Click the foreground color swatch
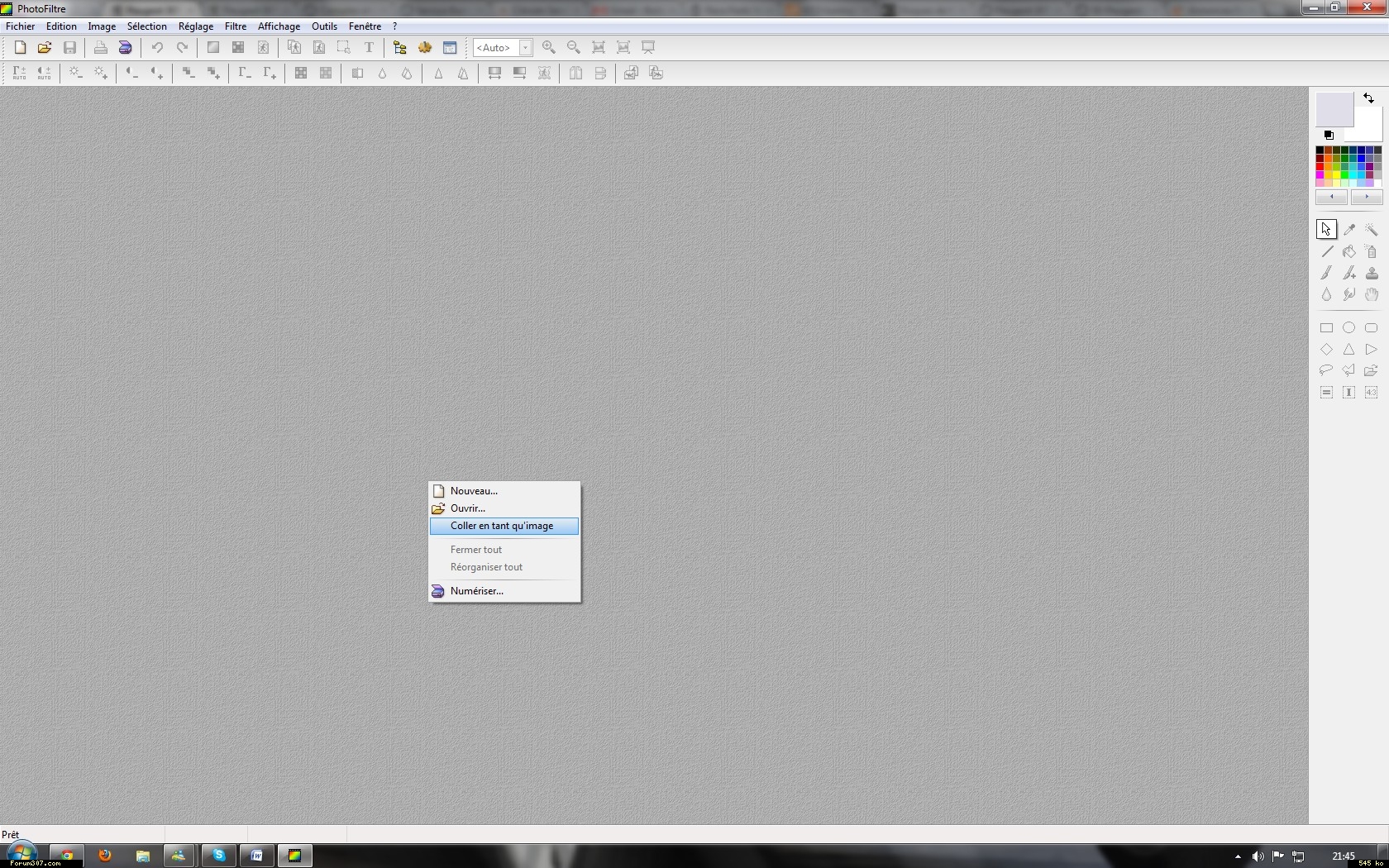The width and height of the screenshot is (1389, 868). coord(1334,109)
